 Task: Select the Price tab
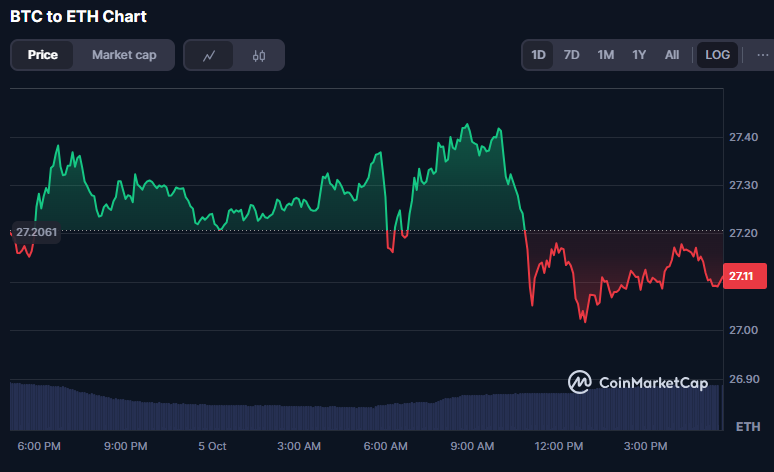42,56
